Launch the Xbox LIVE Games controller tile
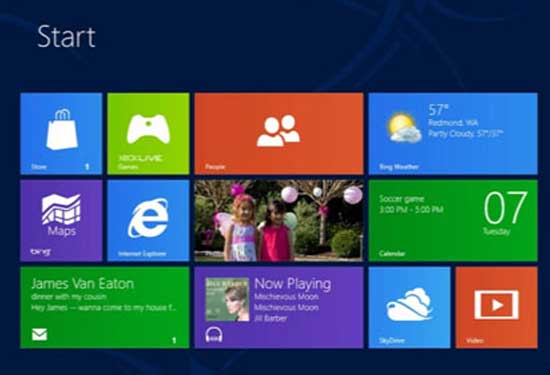 pyautogui.click(x=148, y=133)
